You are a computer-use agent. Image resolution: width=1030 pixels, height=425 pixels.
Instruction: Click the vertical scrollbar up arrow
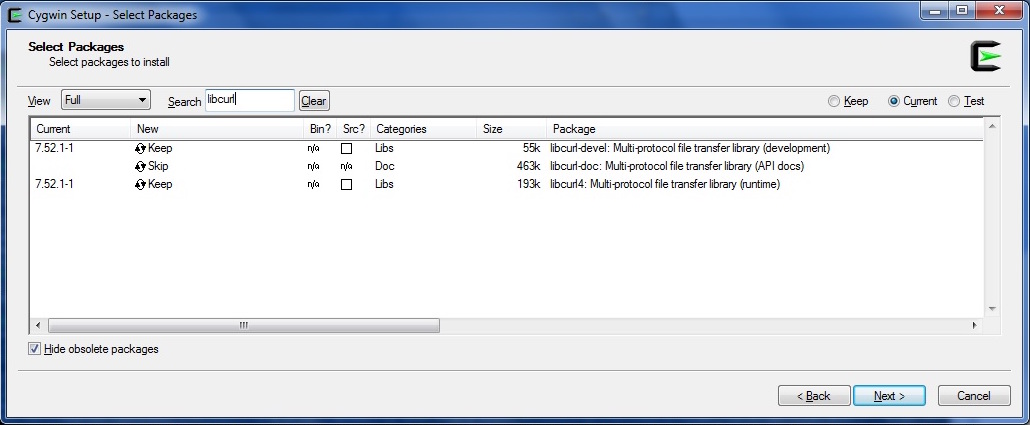992,125
